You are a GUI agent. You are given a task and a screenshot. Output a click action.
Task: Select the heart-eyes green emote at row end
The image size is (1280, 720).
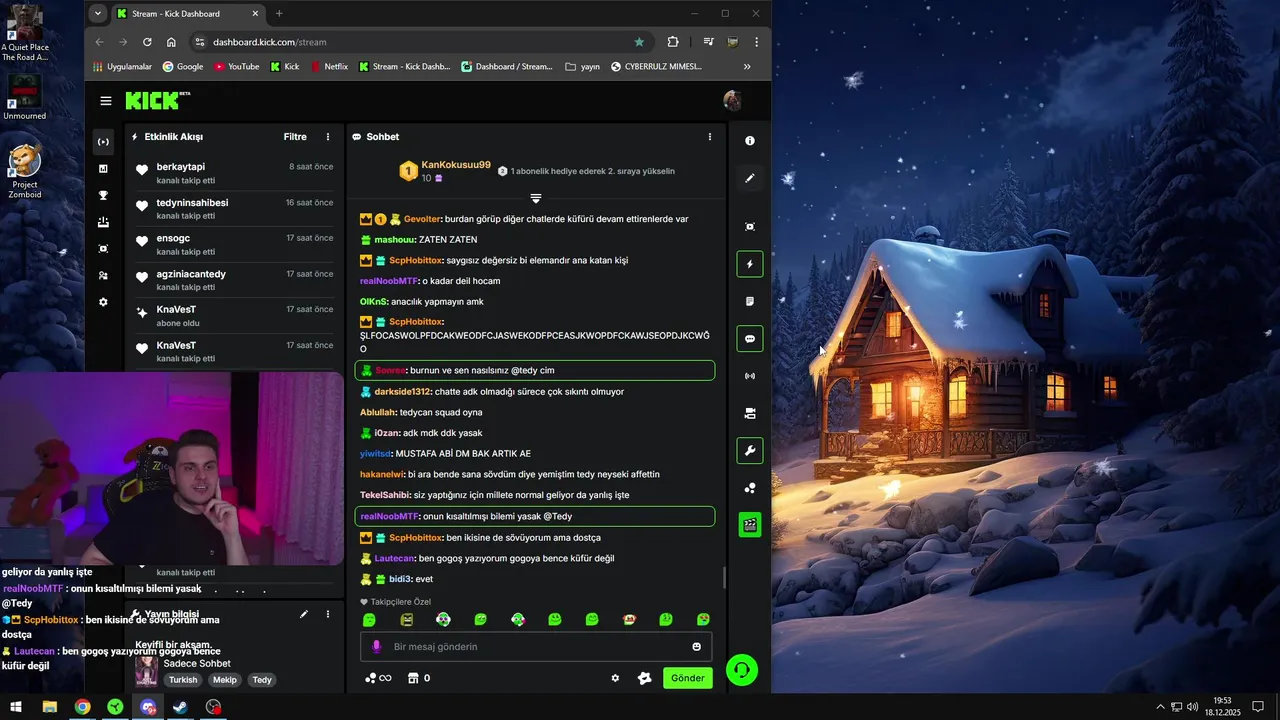coord(703,620)
